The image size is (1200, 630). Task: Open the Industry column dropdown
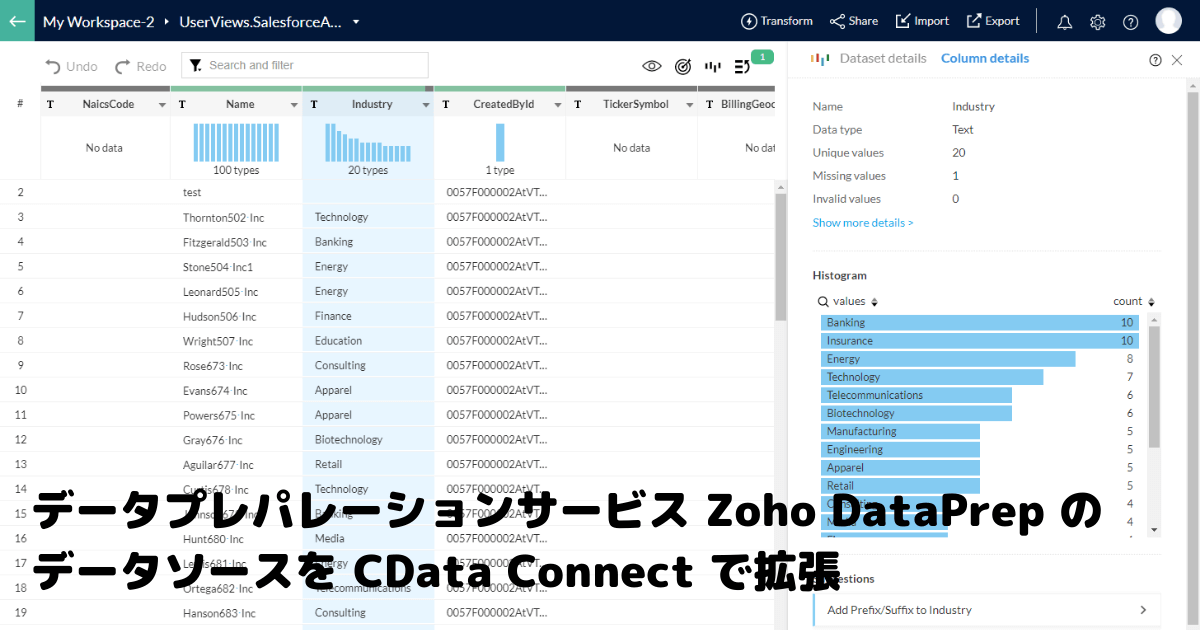(x=426, y=105)
